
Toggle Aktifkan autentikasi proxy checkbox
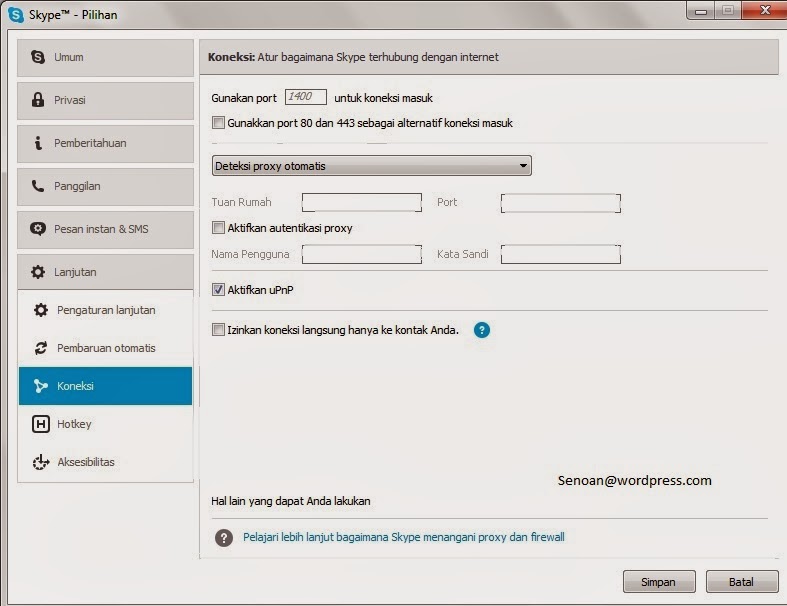219,228
